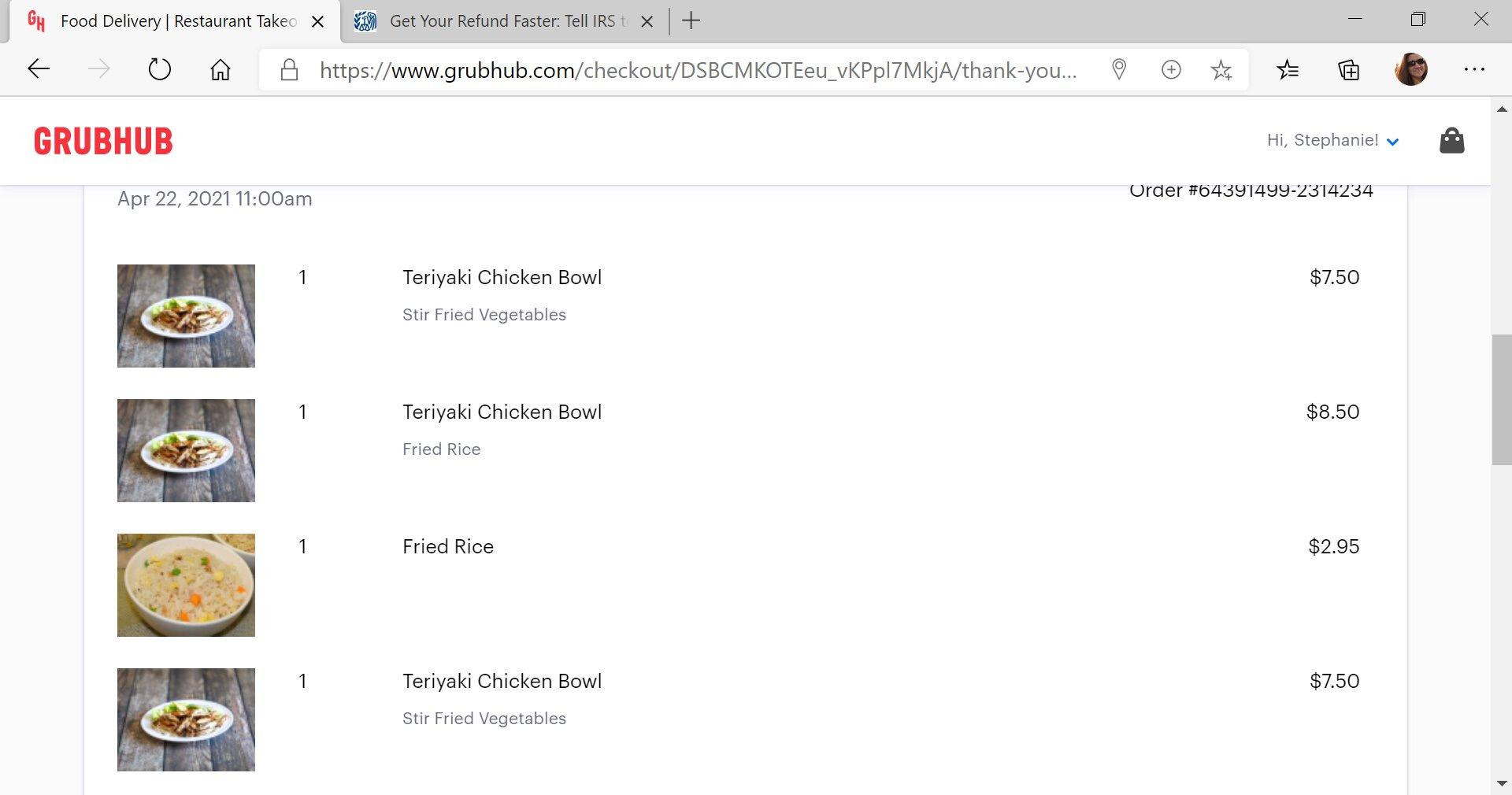Open the Grubhub shopping bag cart

tap(1451, 141)
